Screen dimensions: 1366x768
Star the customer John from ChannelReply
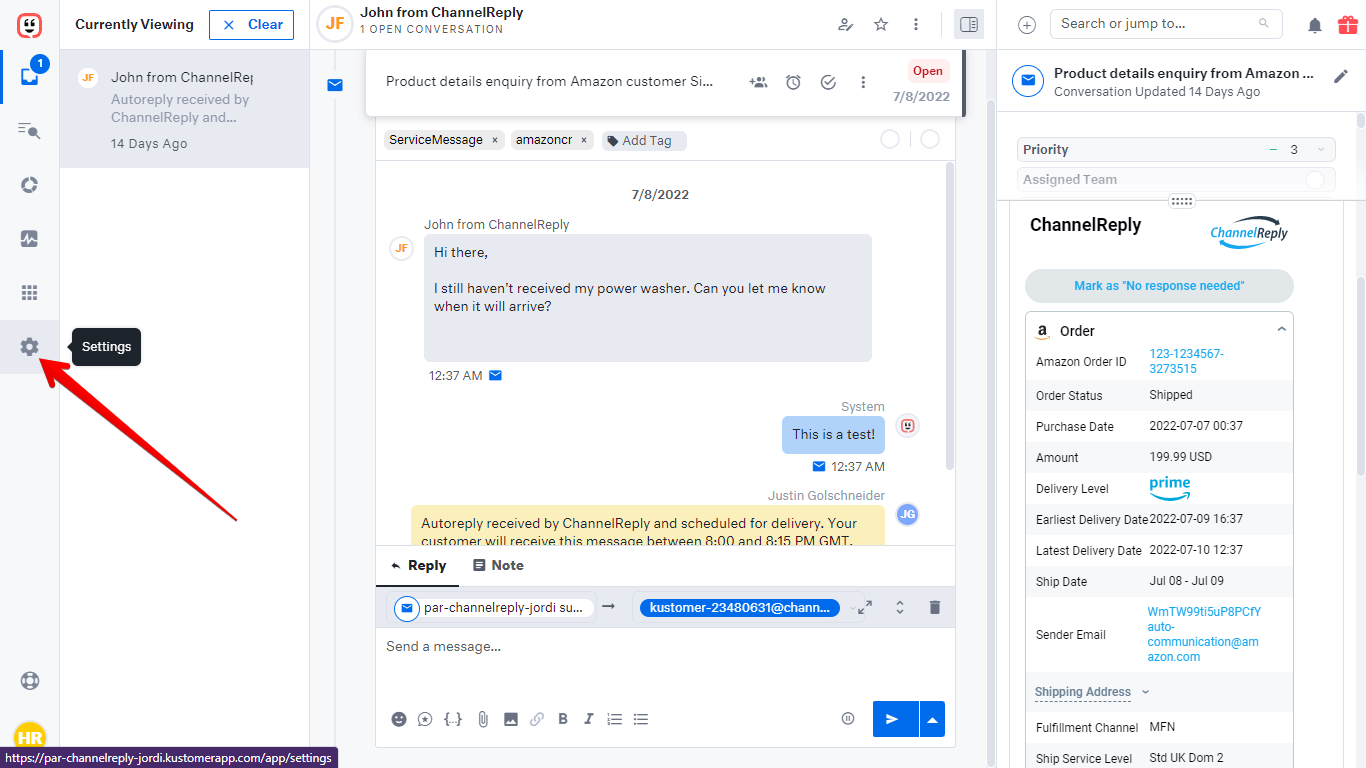pyautogui.click(x=881, y=24)
